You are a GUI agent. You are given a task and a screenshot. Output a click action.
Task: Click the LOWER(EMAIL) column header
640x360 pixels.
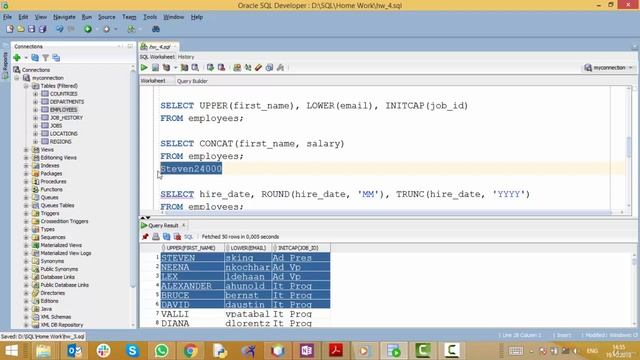click(x=248, y=248)
